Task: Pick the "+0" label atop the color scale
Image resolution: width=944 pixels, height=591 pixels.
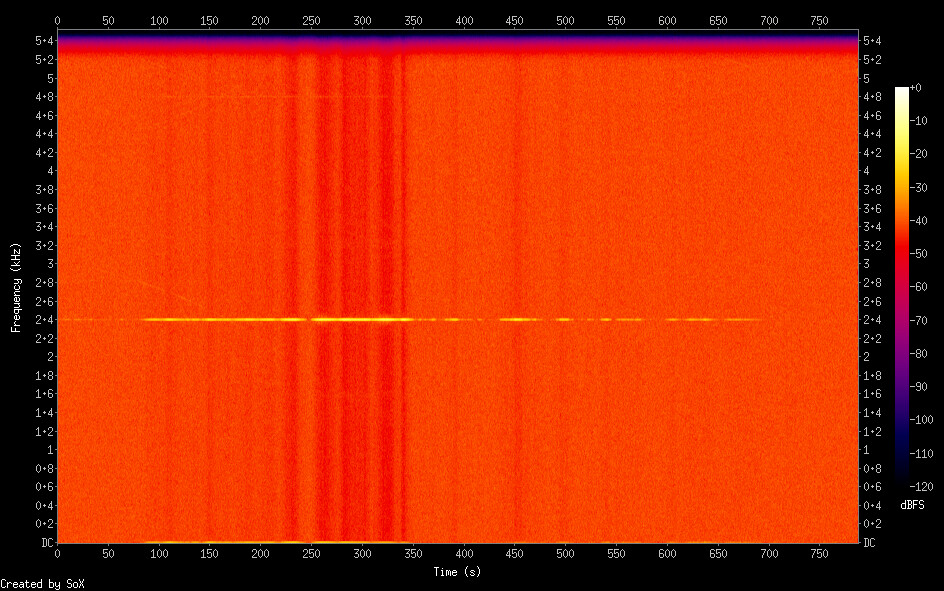Action: (916, 88)
